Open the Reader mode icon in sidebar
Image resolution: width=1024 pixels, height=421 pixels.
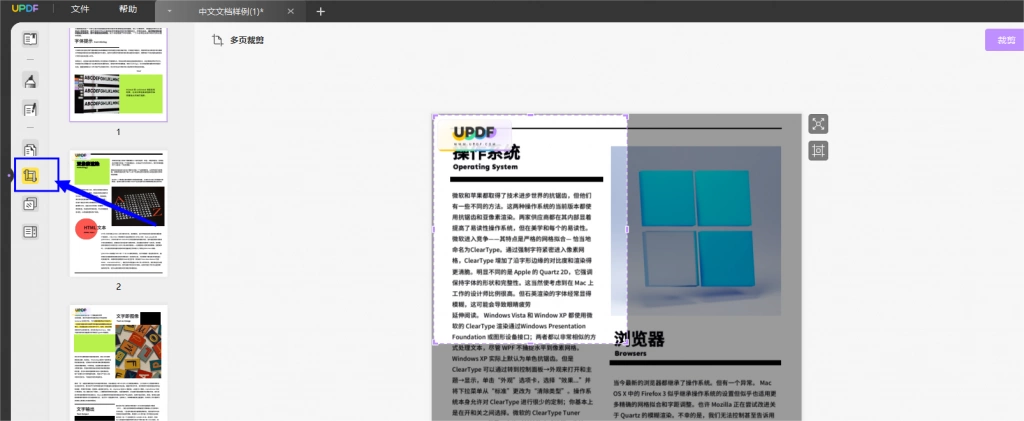click(30, 39)
